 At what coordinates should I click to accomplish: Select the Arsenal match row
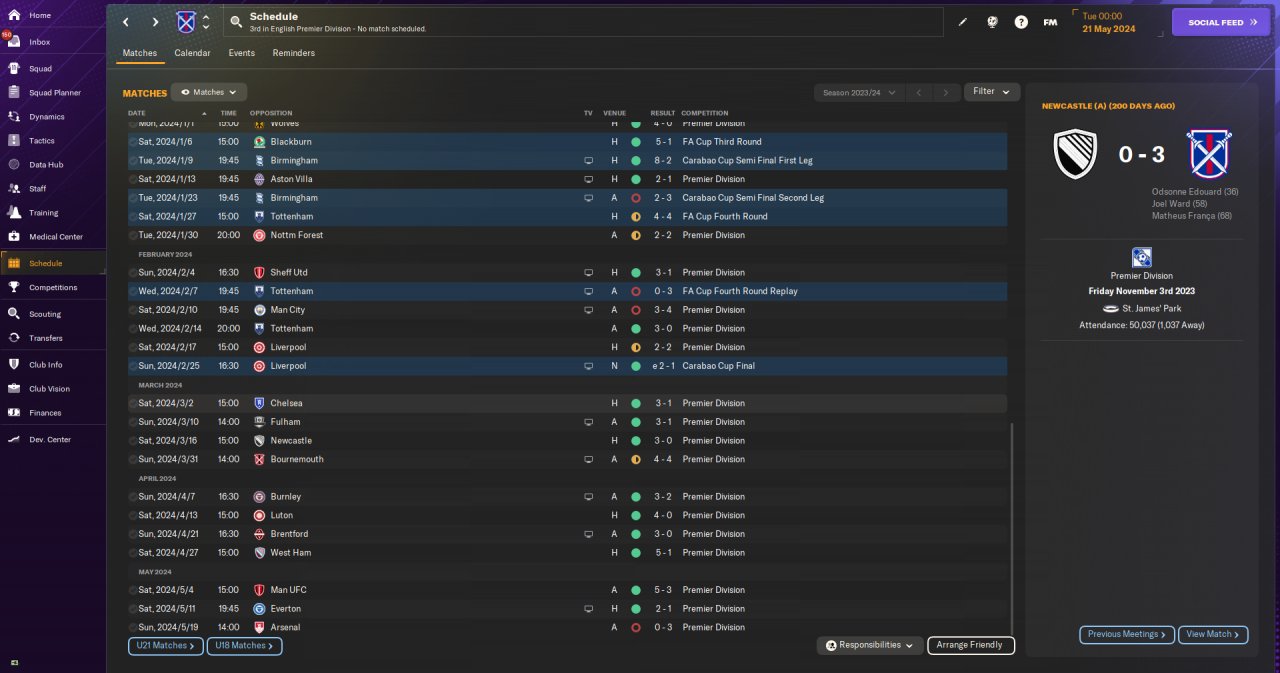point(567,627)
